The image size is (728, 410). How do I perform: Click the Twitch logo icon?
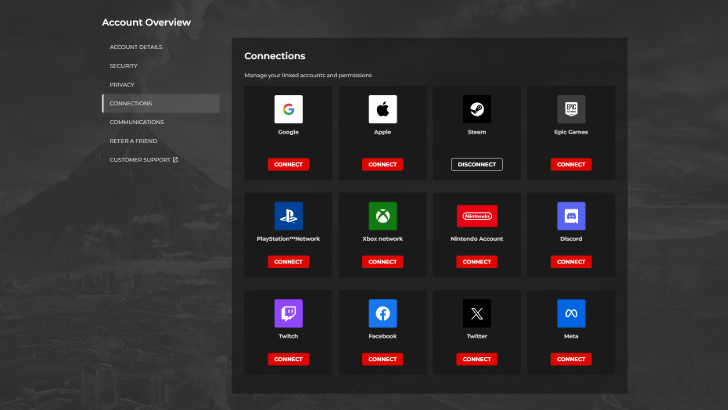[288, 313]
